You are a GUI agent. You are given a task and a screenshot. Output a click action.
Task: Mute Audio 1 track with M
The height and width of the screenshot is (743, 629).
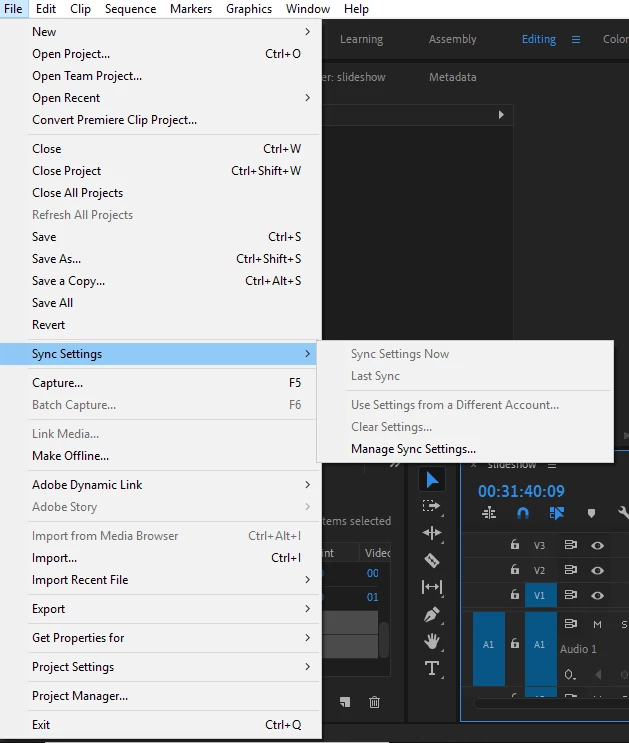pyautogui.click(x=597, y=625)
